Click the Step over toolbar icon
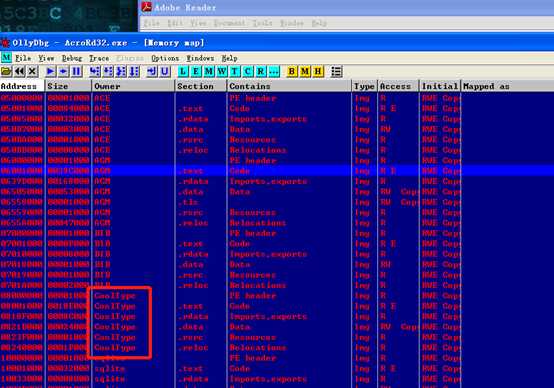This screenshot has height=388, width=554. [x=108, y=72]
